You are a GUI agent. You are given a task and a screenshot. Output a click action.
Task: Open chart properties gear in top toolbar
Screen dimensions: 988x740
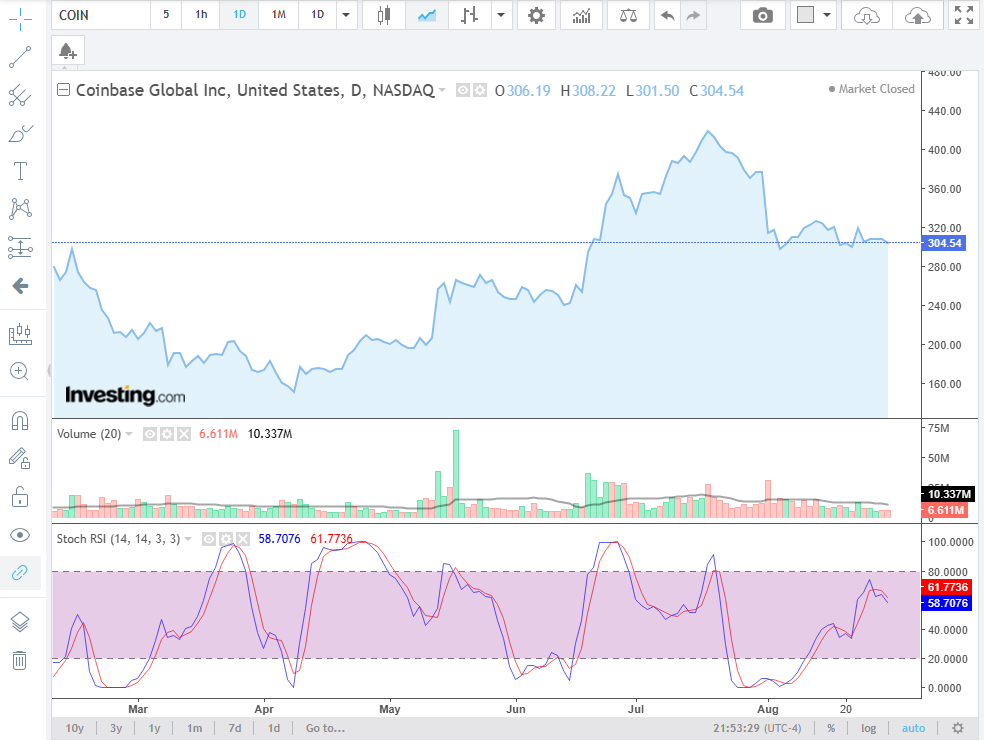(536, 15)
